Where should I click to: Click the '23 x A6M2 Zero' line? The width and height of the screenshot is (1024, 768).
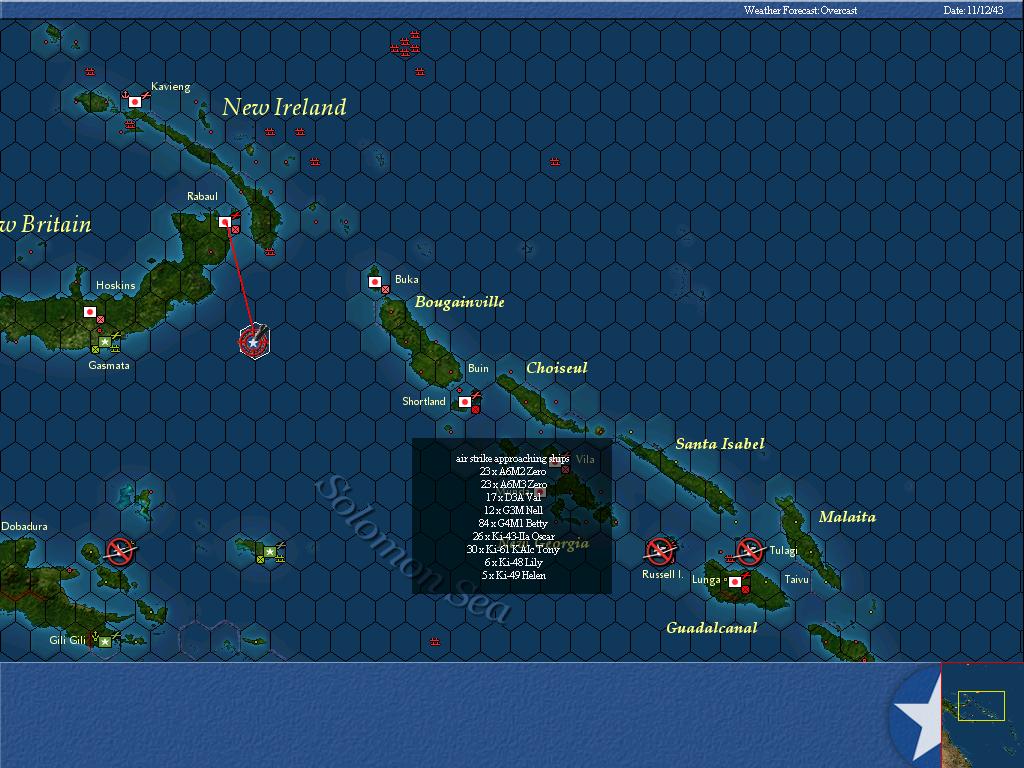coord(513,472)
